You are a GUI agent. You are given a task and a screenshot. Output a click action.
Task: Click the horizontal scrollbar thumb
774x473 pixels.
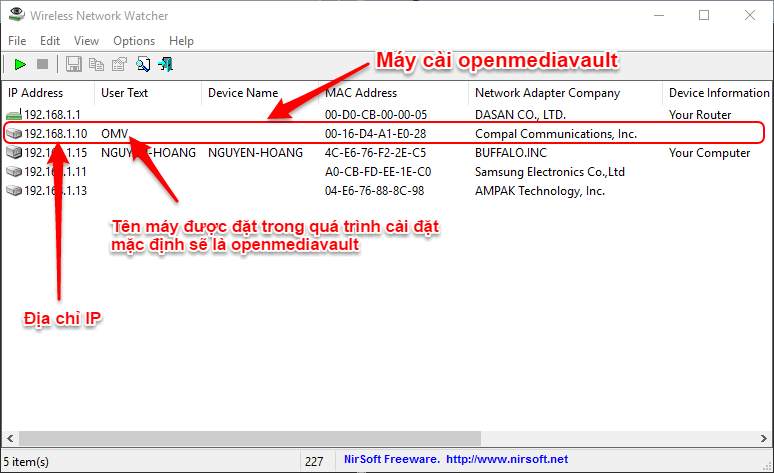tap(250, 438)
